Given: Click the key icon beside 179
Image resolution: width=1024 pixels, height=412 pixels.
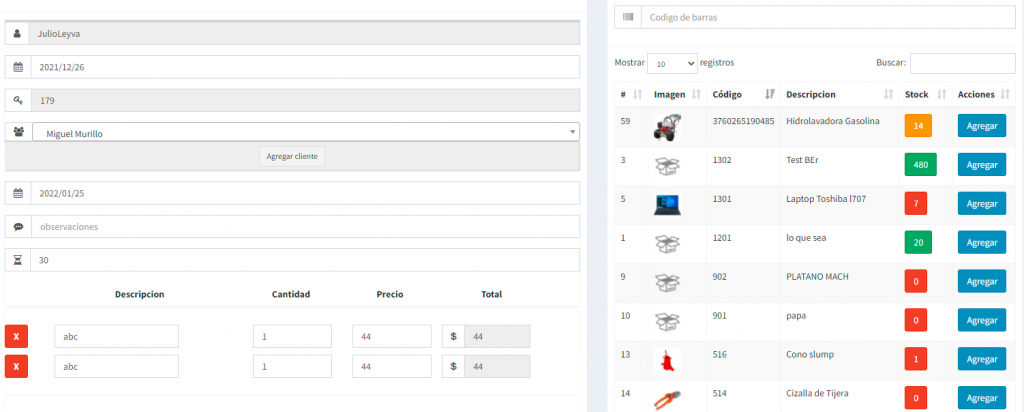Looking at the screenshot, I should click(x=18, y=100).
